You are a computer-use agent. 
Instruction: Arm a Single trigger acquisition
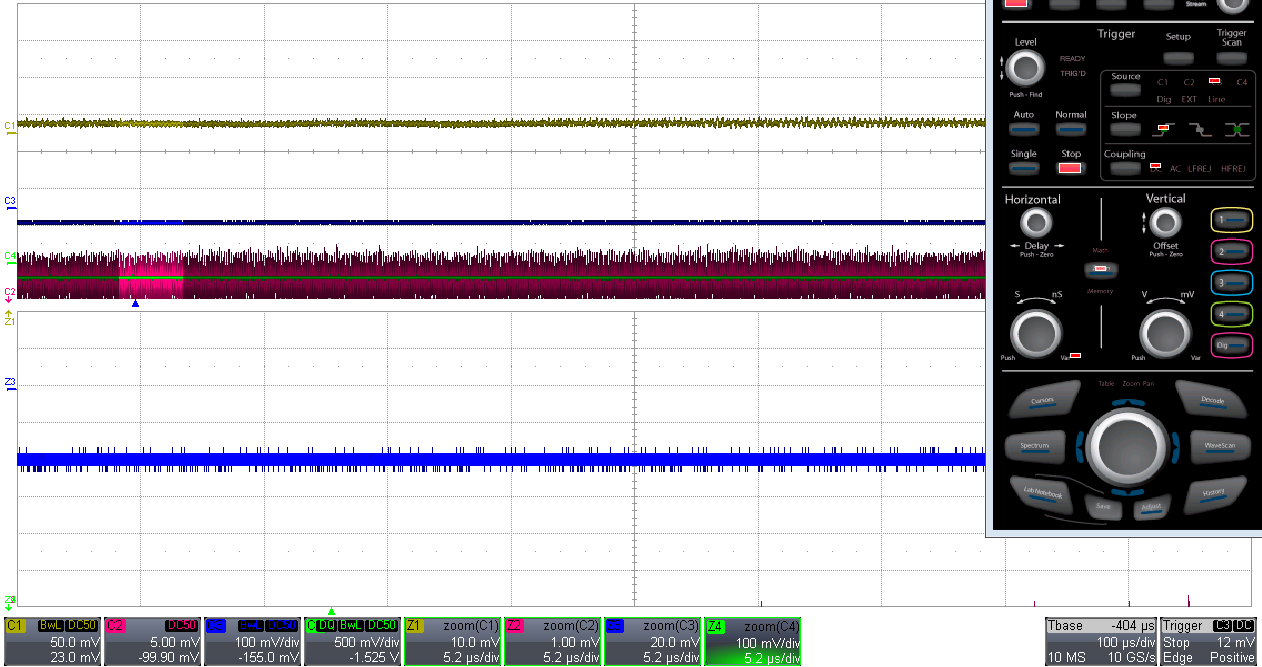[x=1023, y=168]
